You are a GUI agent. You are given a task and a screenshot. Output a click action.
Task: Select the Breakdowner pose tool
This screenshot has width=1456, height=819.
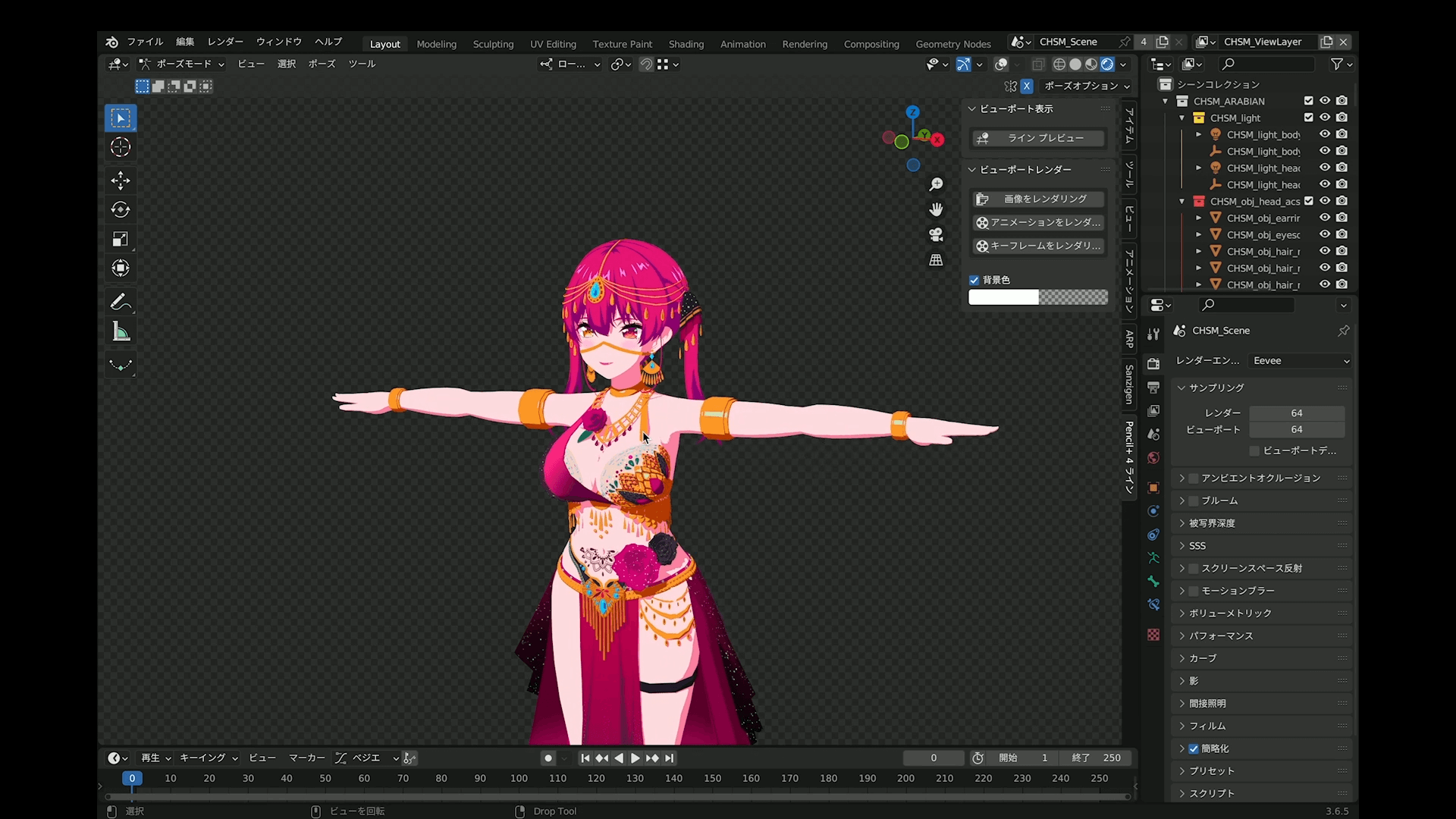pos(121,365)
